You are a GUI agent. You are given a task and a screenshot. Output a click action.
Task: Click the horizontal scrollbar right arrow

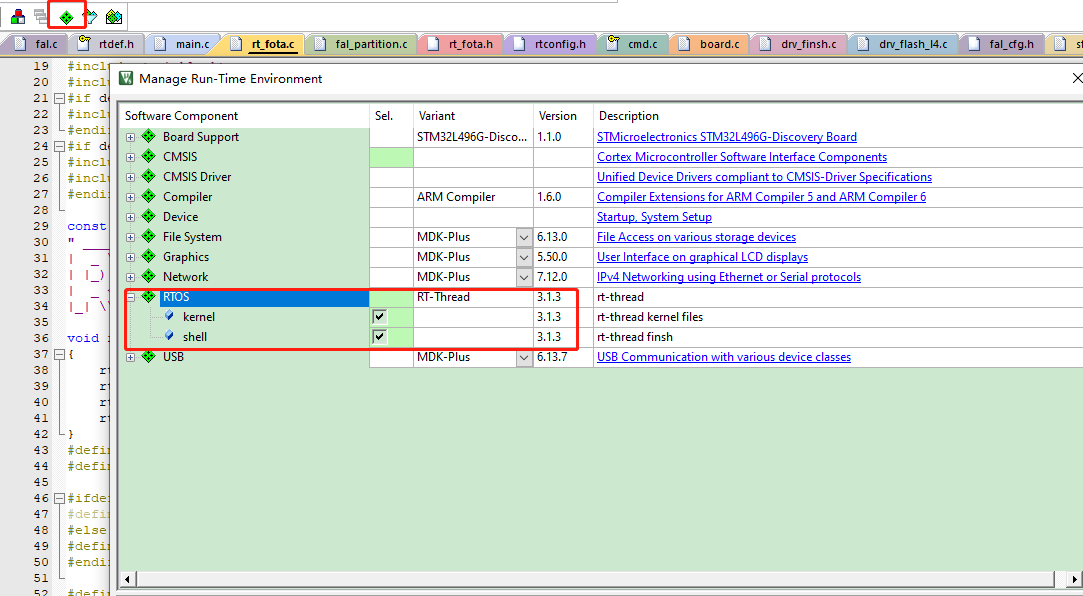tap(1074, 578)
